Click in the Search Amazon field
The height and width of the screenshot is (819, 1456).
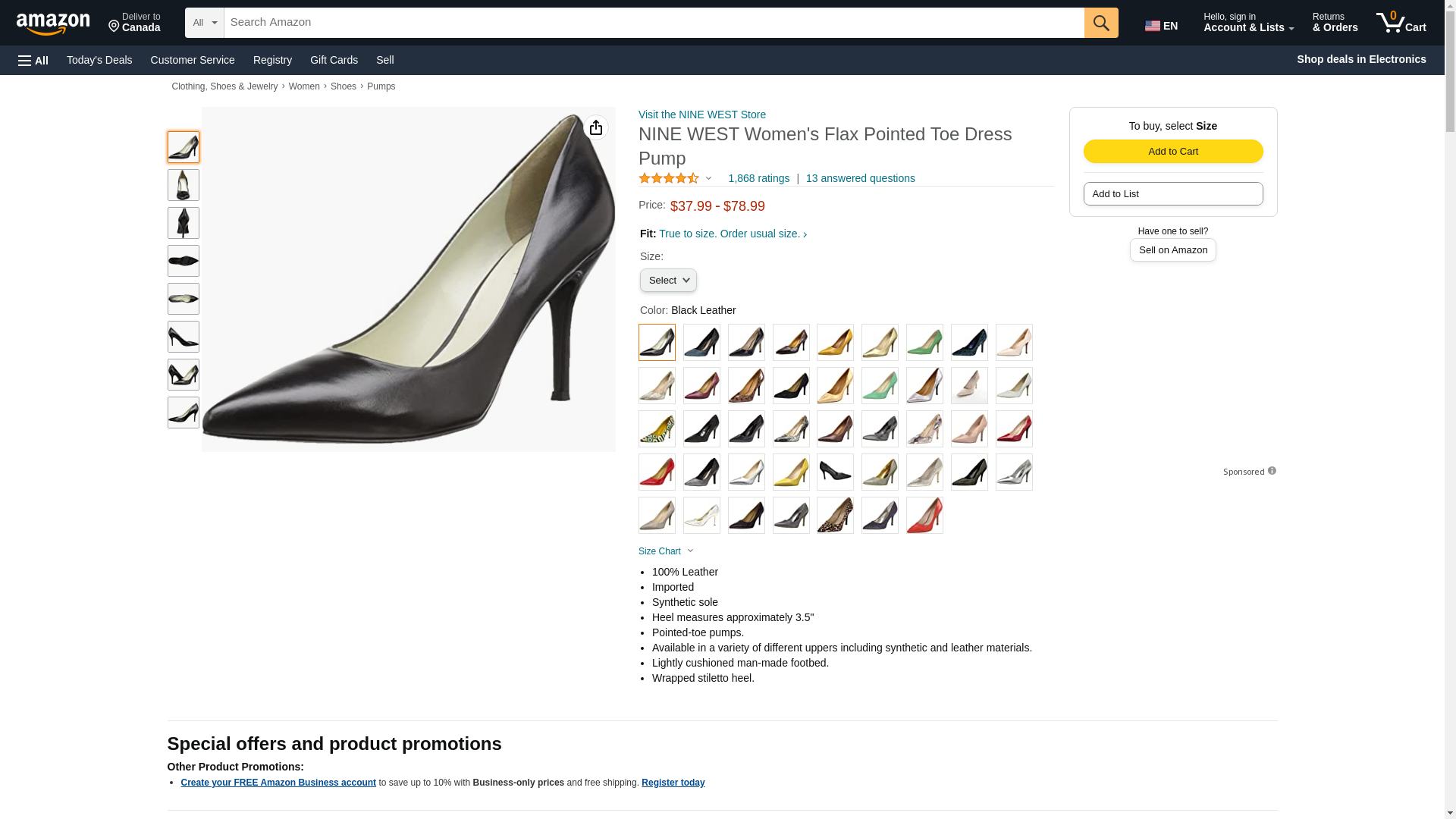click(x=652, y=23)
